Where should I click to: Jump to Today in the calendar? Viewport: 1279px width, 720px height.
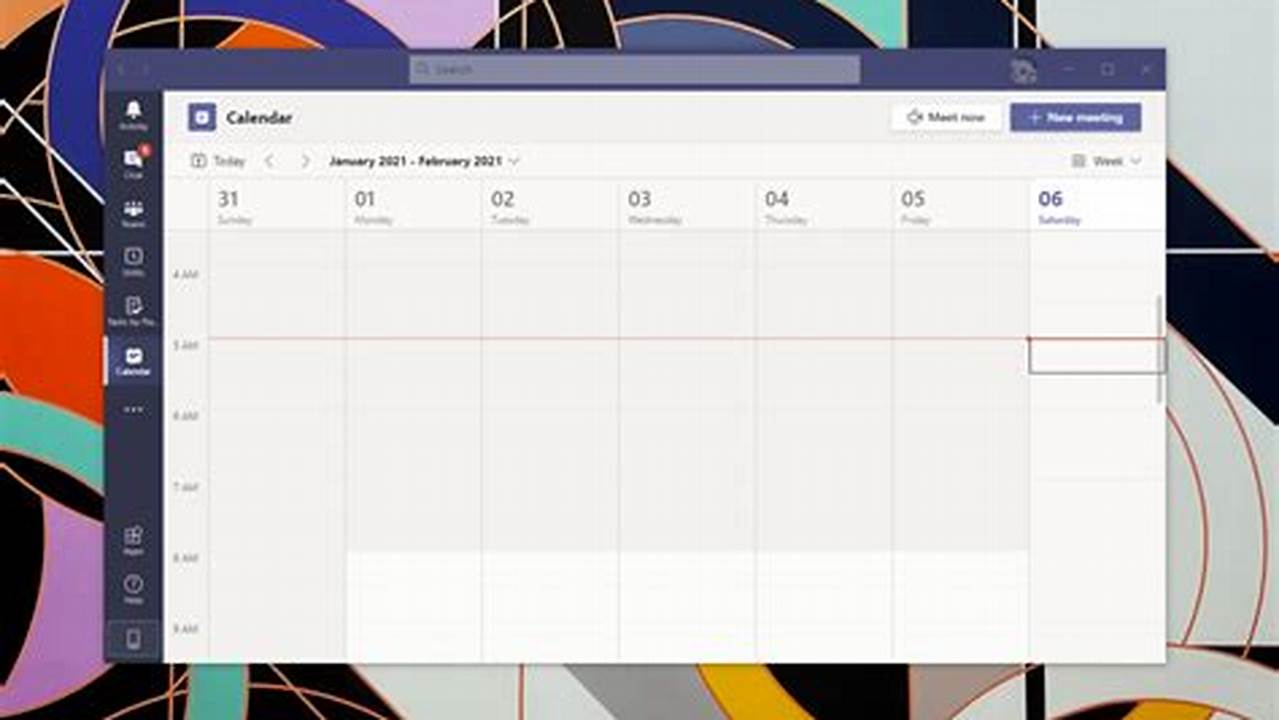coord(219,160)
